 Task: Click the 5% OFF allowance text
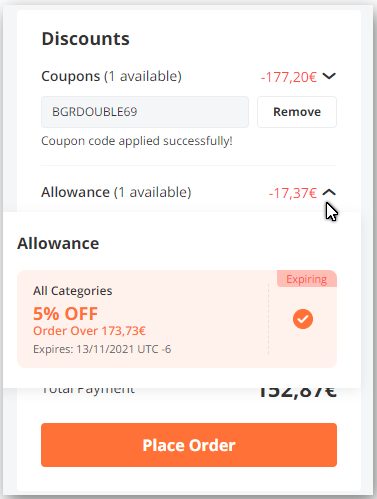[65, 314]
